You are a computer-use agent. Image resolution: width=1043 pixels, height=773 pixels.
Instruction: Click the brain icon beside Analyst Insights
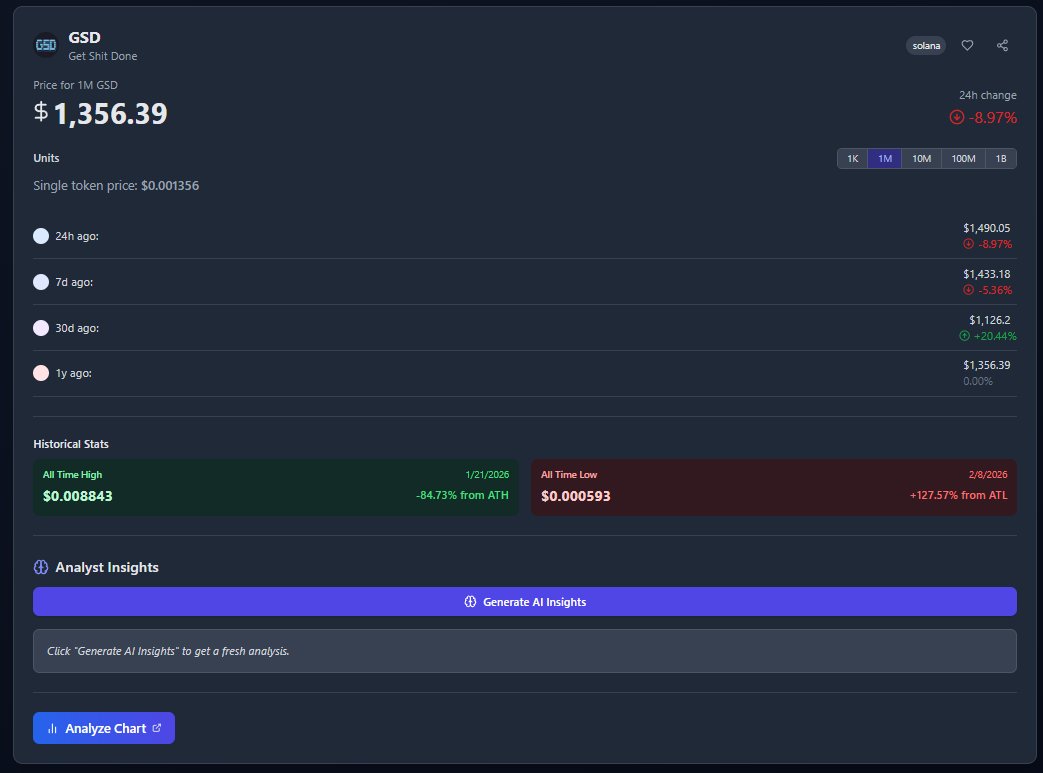tap(41, 567)
